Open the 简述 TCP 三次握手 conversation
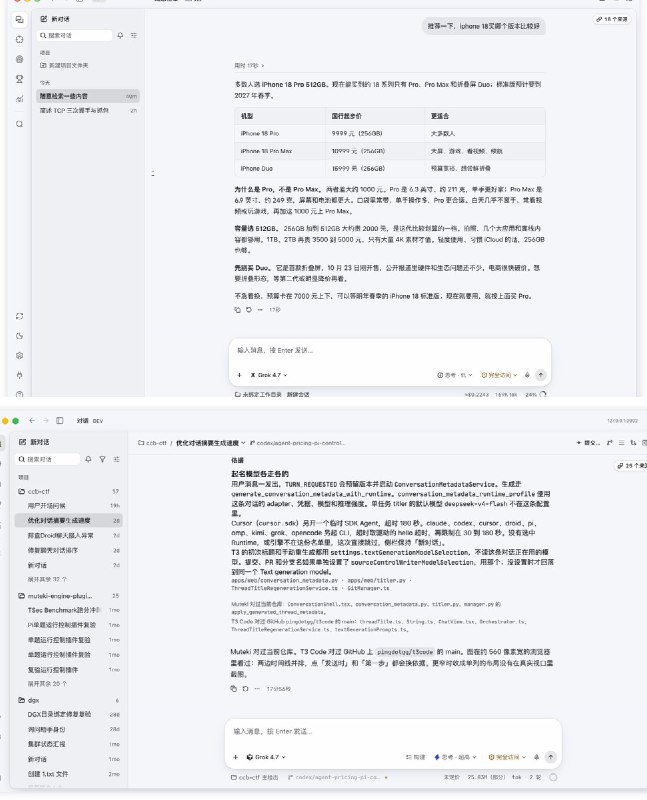 click(88, 110)
